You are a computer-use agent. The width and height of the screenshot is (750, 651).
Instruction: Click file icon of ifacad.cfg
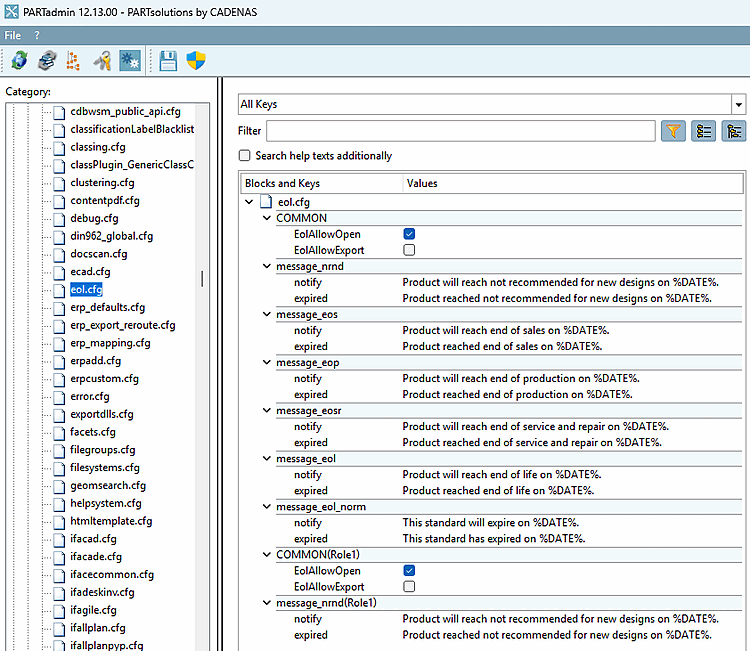pos(59,540)
